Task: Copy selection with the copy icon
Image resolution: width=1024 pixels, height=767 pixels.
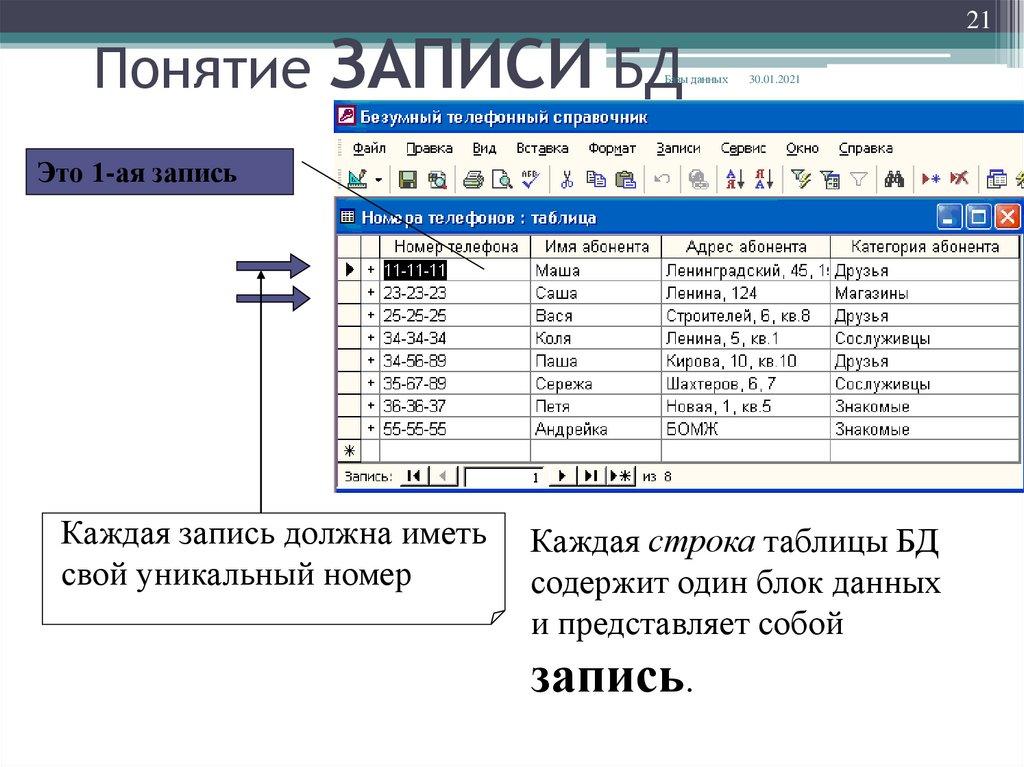Action: point(597,180)
